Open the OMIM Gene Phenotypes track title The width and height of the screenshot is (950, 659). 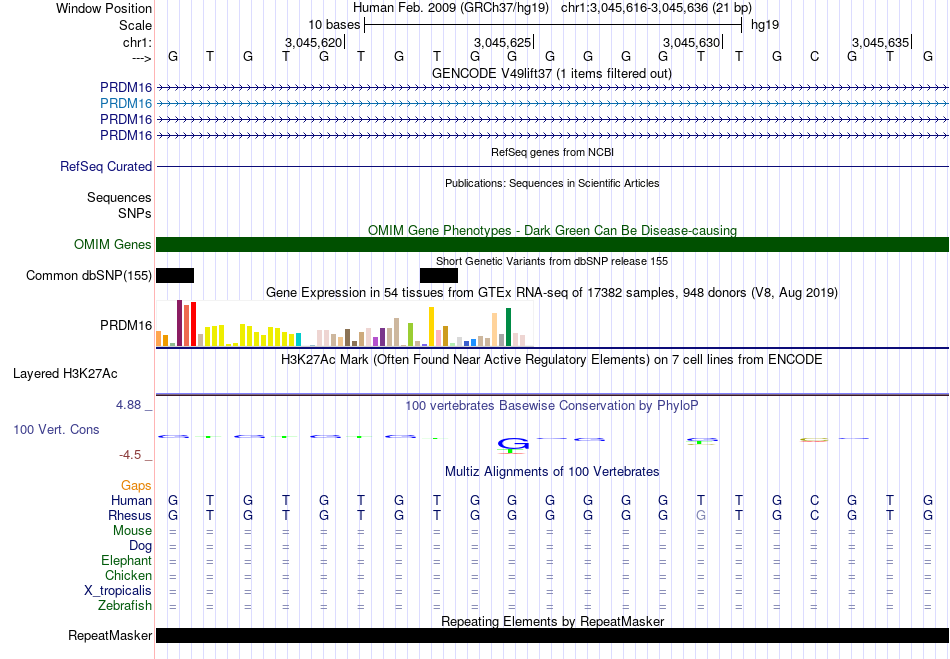point(552,230)
